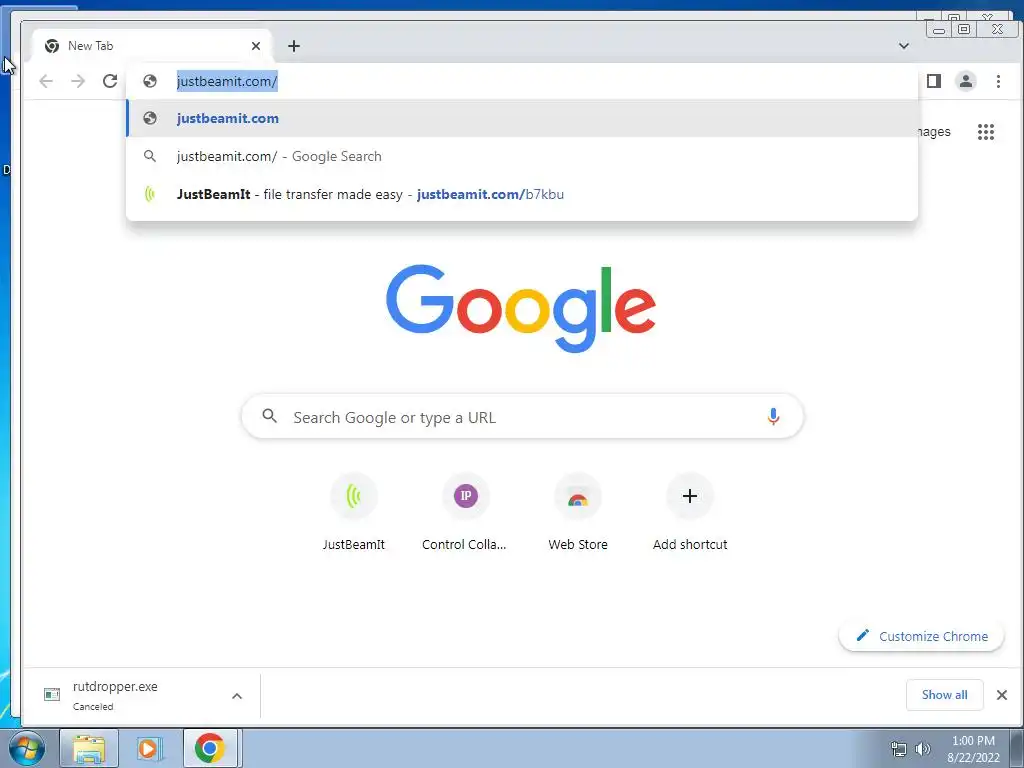Open the Web Store shortcut

coord(577,513)
